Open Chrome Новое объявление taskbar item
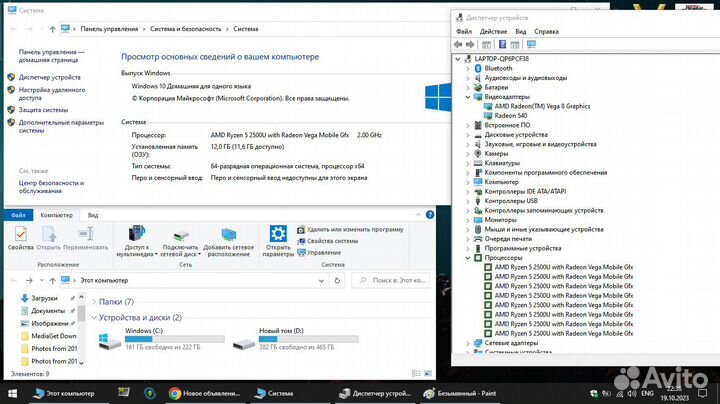This screenshot has height=404, width=720. [x=204, y=393]
